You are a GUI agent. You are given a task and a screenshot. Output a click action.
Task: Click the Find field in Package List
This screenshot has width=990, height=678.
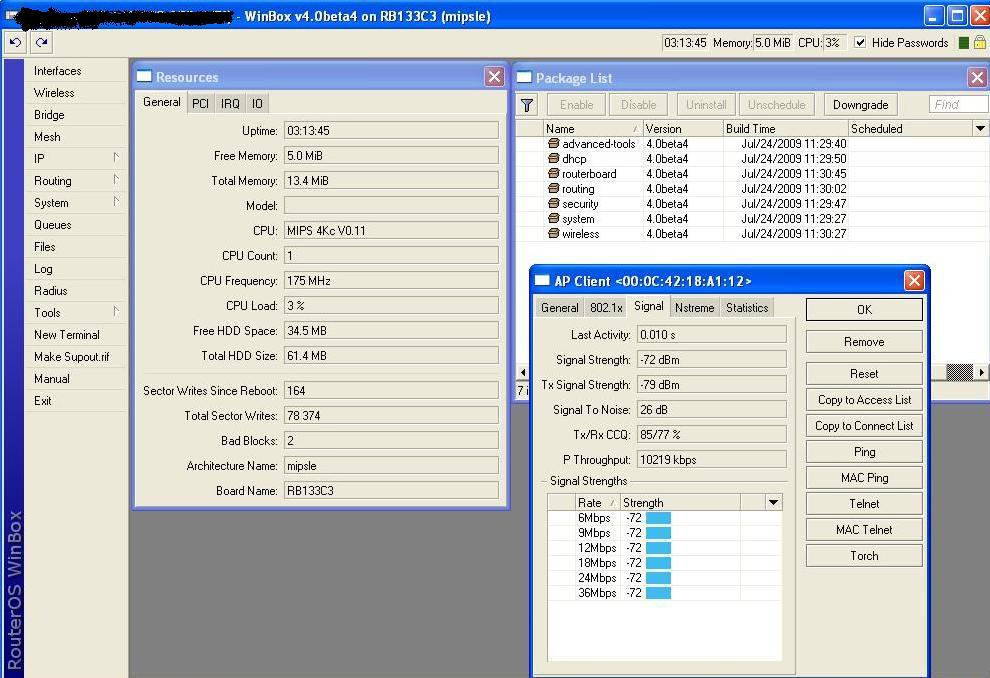(x=958, y=105)
